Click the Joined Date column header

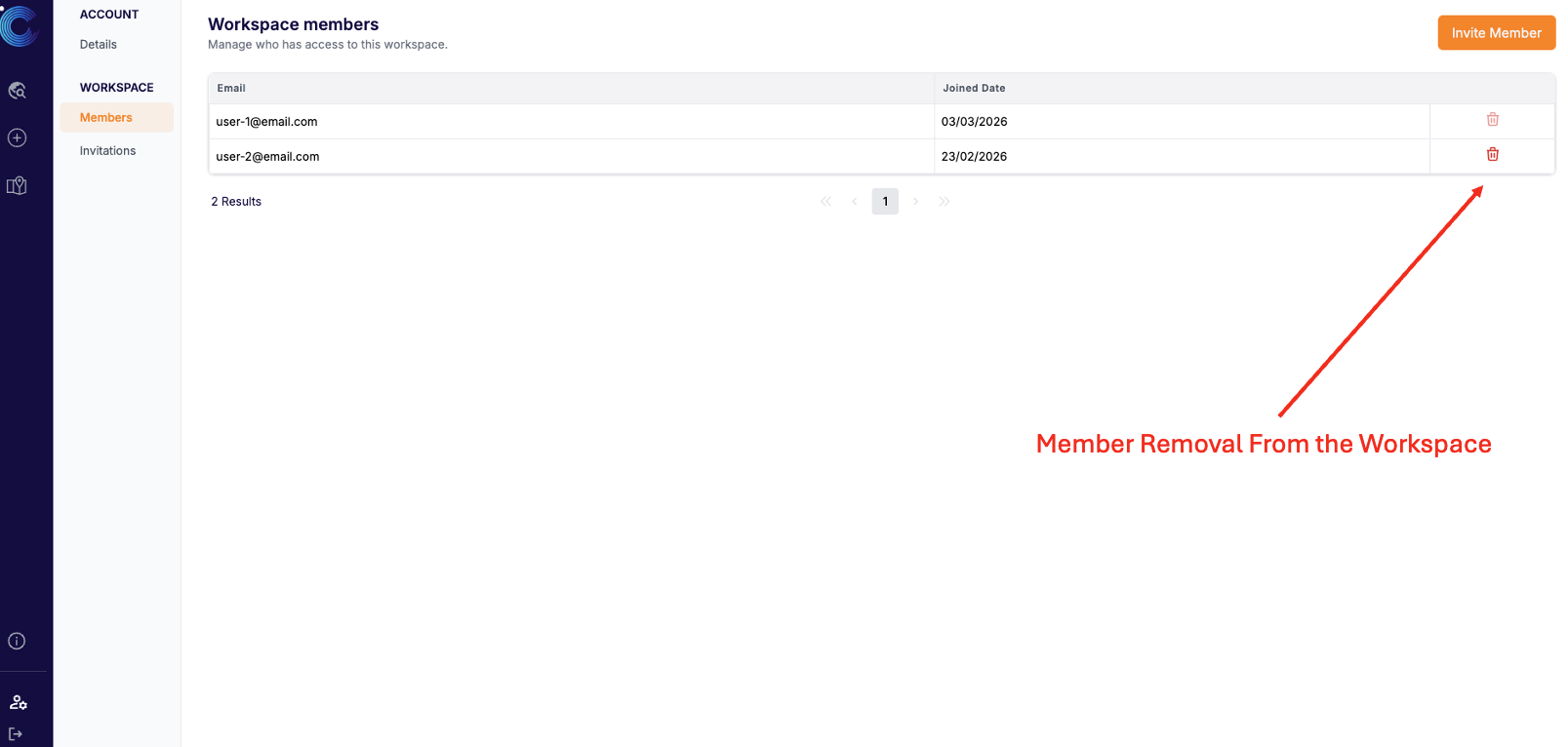[974, 89]
